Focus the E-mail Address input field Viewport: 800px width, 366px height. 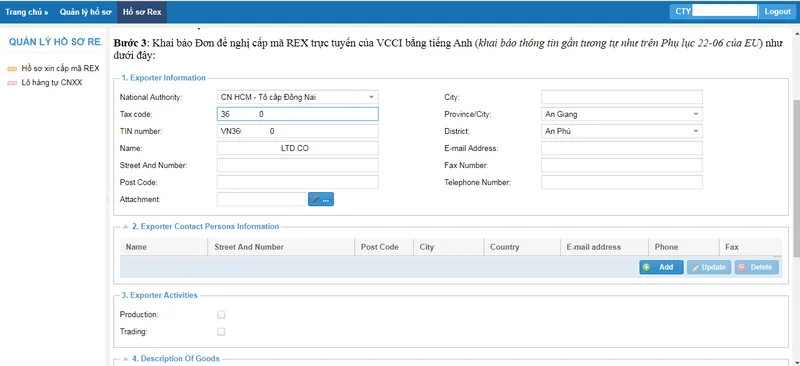click(621, 148)
